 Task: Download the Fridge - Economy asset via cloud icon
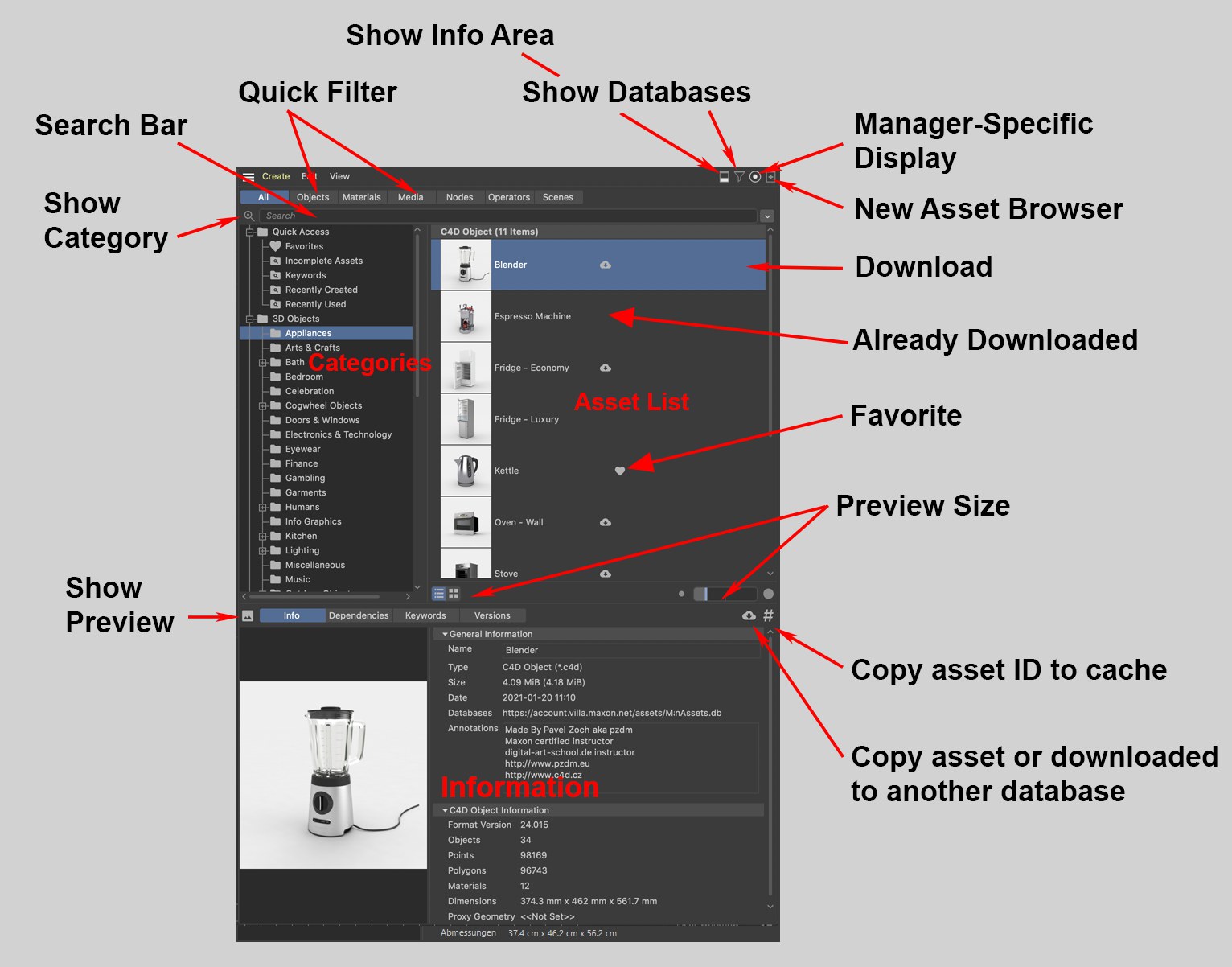(606, 368)
